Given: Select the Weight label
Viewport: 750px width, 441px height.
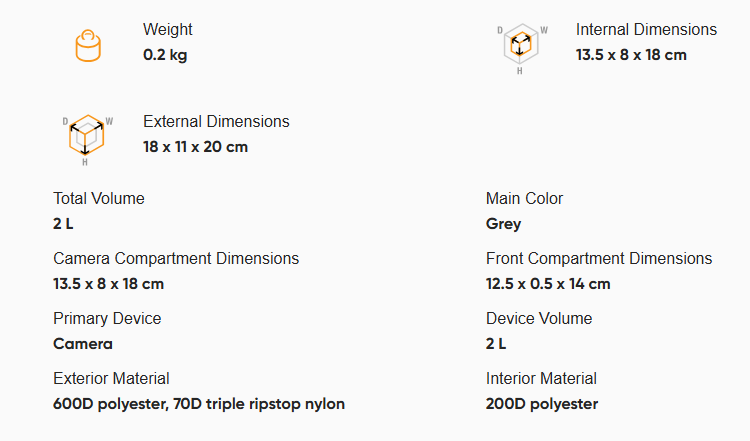Looking at the screenshot, I should (167, 30).
